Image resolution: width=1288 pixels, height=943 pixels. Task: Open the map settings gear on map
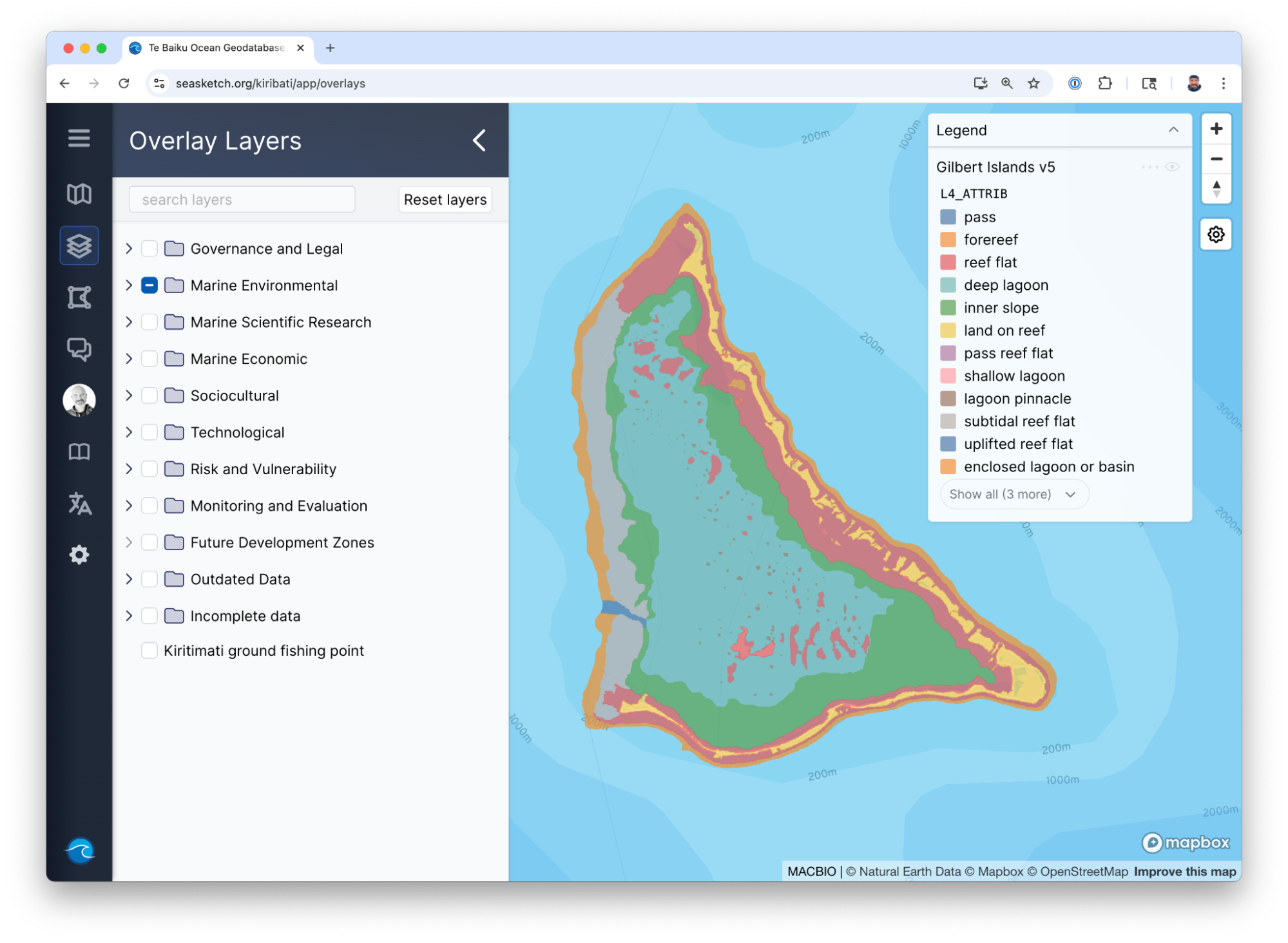(x=1215, y=234)
